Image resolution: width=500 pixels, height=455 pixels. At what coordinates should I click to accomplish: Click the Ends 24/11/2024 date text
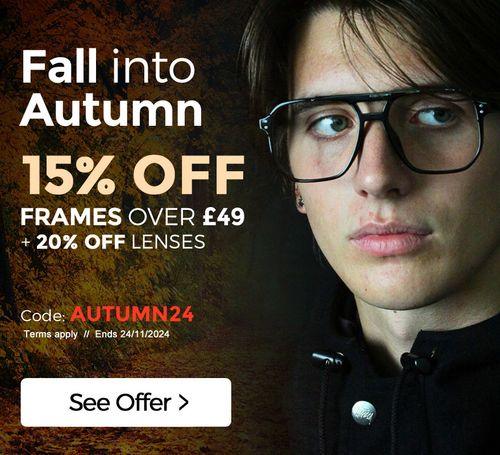click(132, 334)
